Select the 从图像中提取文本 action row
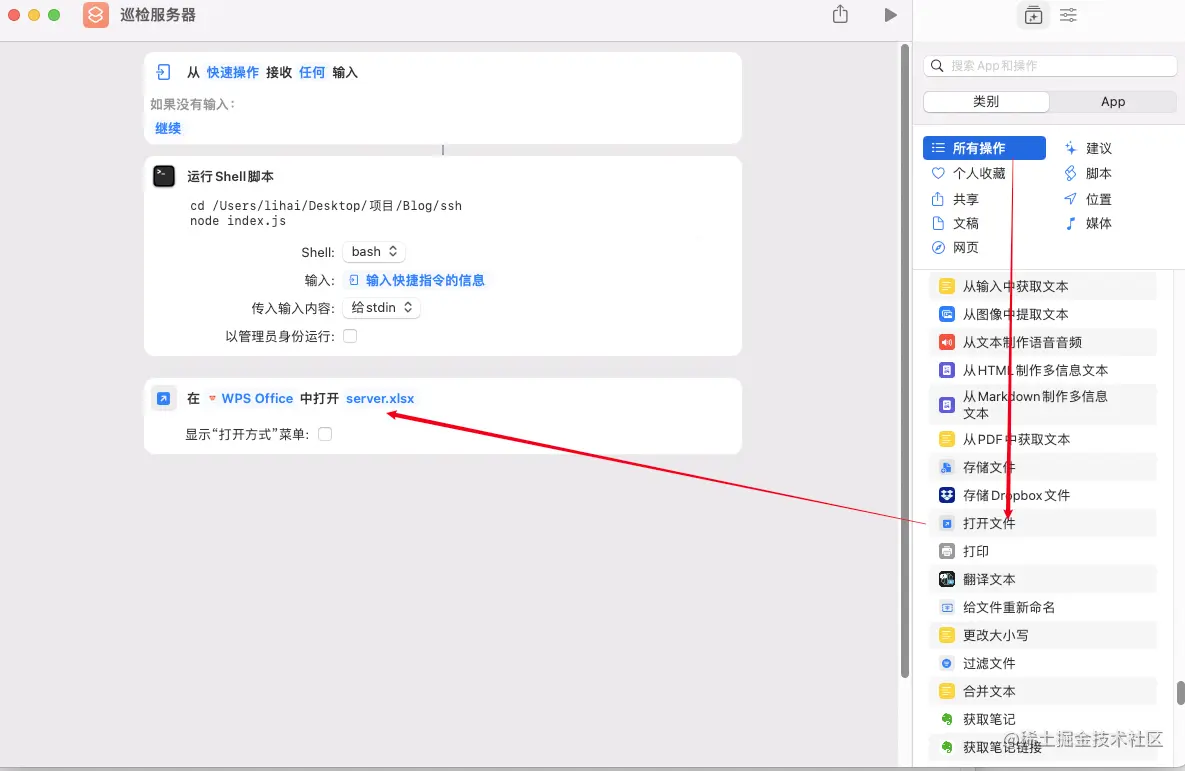Image resolution: width=1185 pixels, height=771 pixels. (1043, 314)
